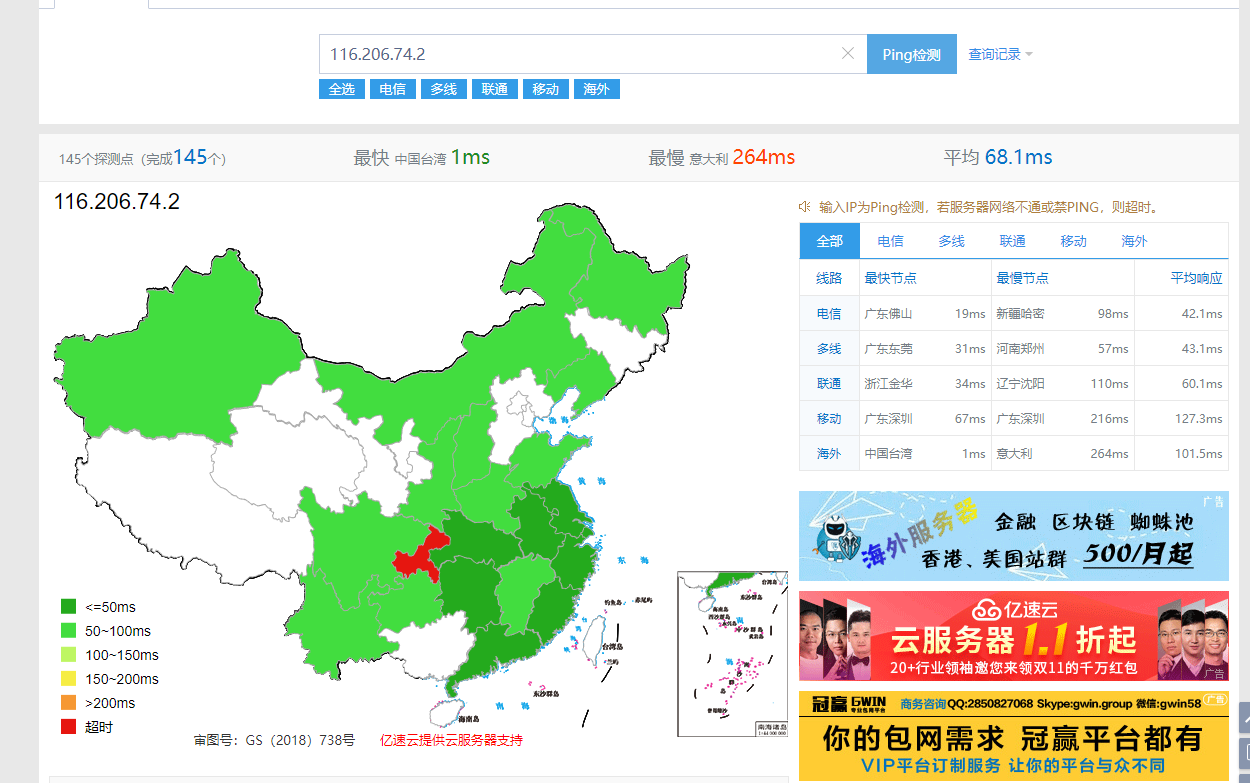This screenshot has height=783, width=1250.
Task: Click the robot mascot in 海外服务器 ad
Action: (x=835, y=535)
